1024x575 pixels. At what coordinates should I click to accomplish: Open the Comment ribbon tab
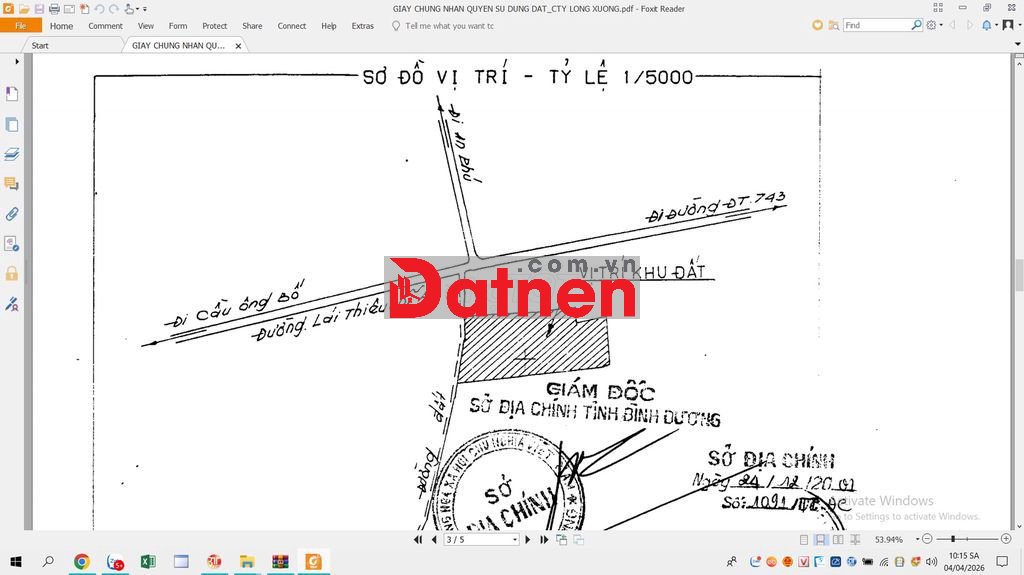[x=105, y=26]
